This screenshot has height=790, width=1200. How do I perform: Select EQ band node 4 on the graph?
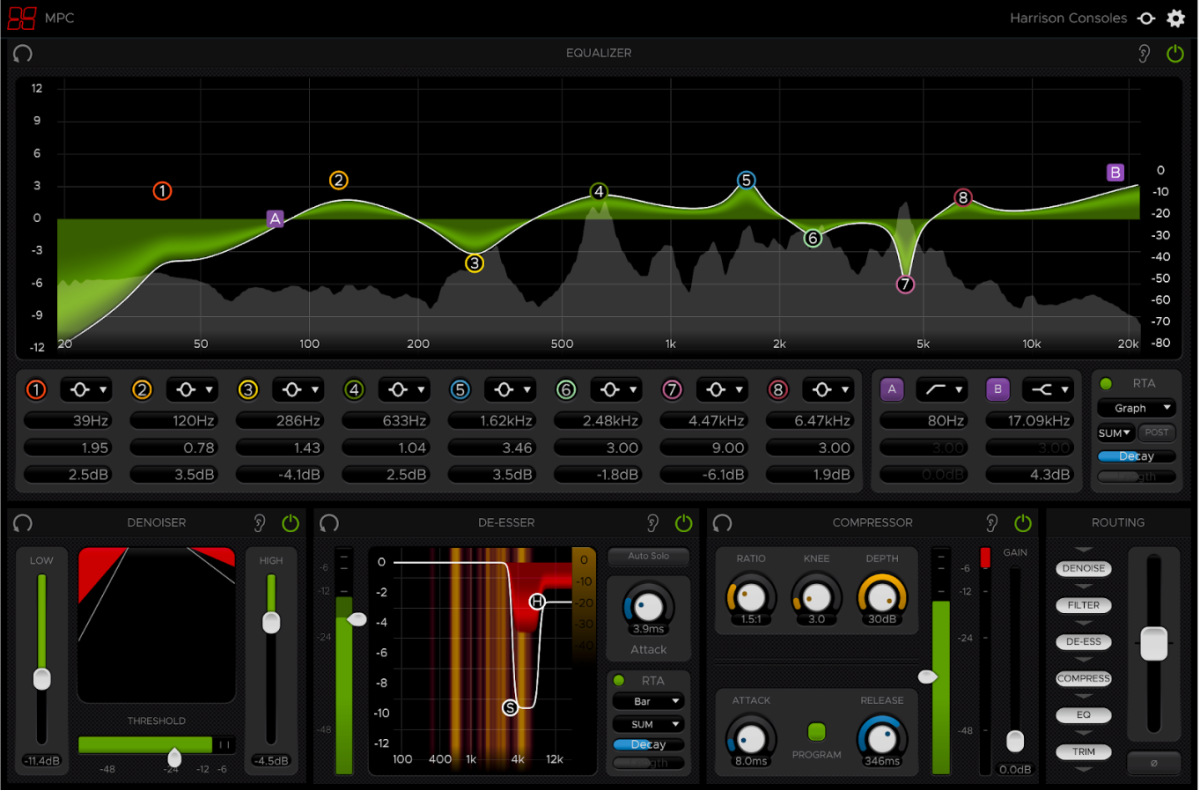pos(598,191)
